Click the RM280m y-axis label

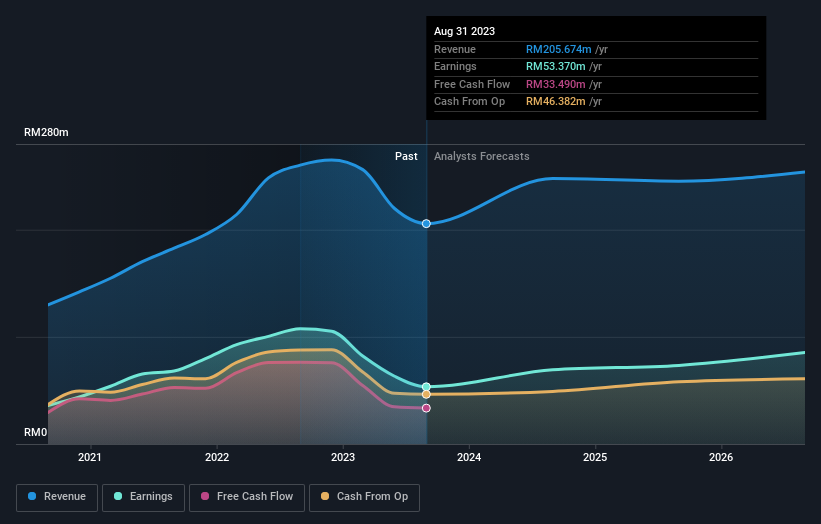(x=46, y=132)
